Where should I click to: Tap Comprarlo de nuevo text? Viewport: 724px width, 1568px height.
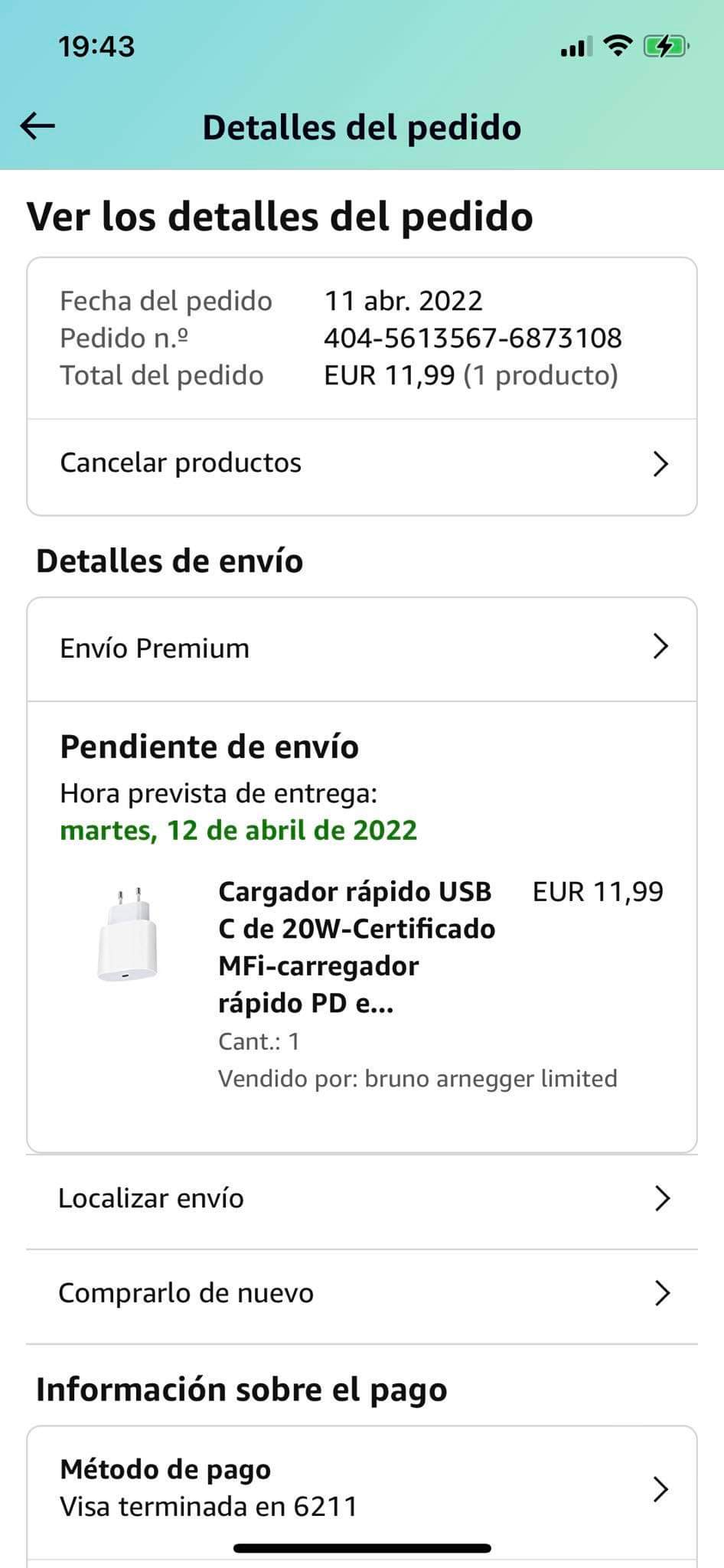pyautogui.click(x=186, y=1293)
